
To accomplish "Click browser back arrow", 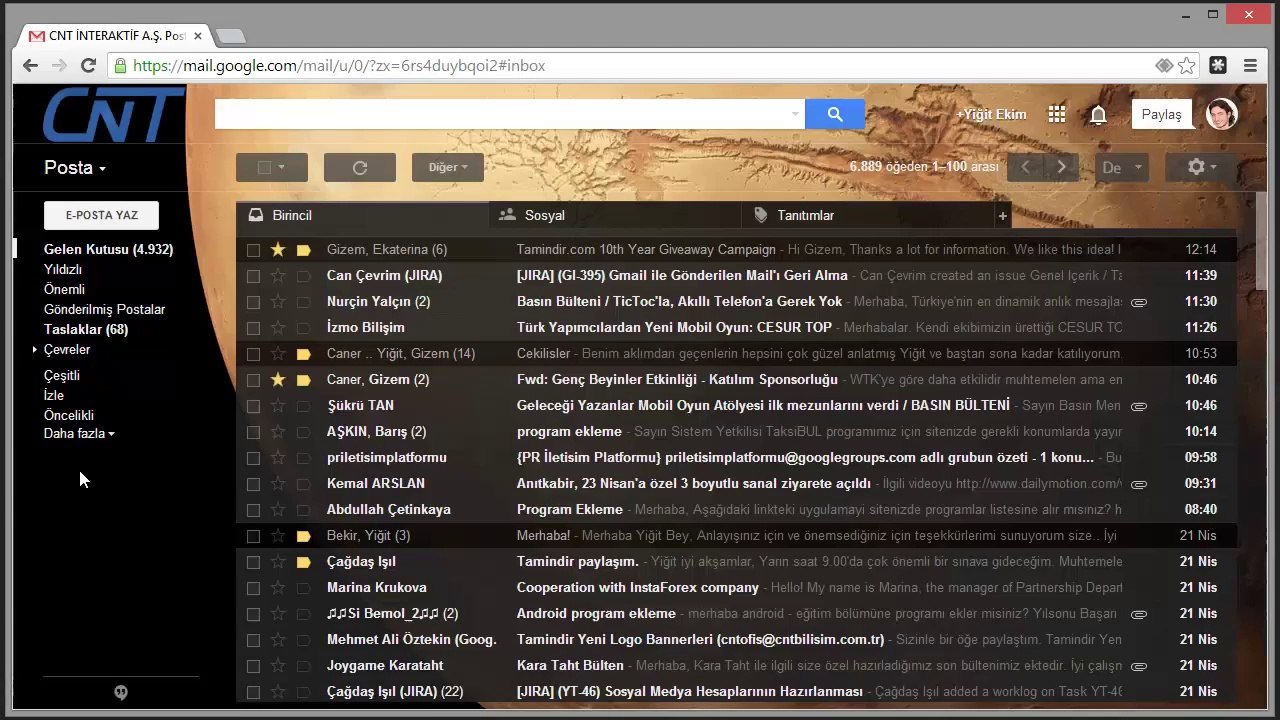I will [x=30, y=65].
